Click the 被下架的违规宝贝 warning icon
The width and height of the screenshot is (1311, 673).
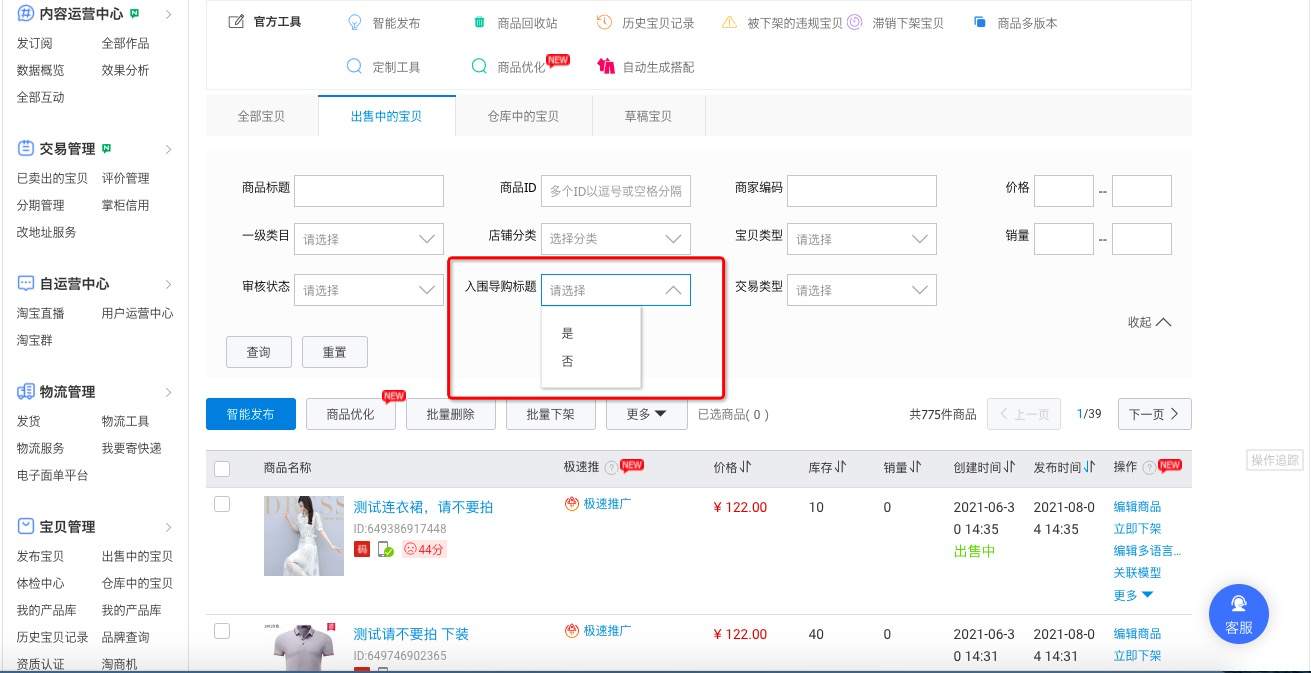coord(729,22)
